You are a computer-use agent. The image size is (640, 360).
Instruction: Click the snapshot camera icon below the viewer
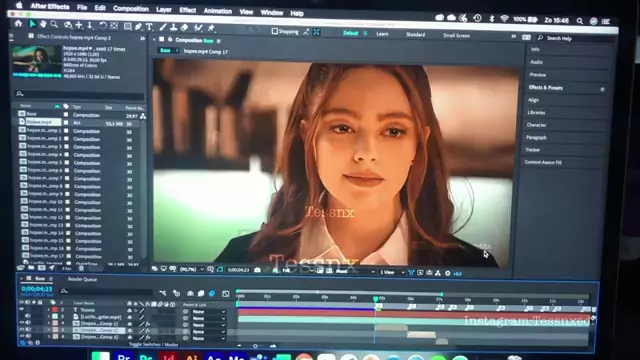pos(257,270)
